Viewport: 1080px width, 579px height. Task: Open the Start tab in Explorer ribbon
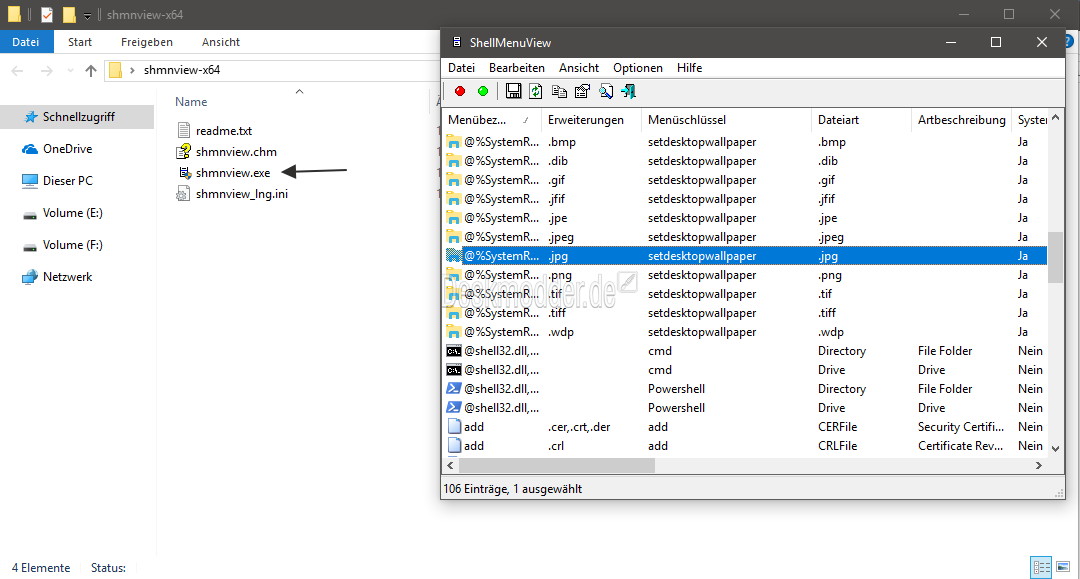pyautogui.click(x=80, y=42)
